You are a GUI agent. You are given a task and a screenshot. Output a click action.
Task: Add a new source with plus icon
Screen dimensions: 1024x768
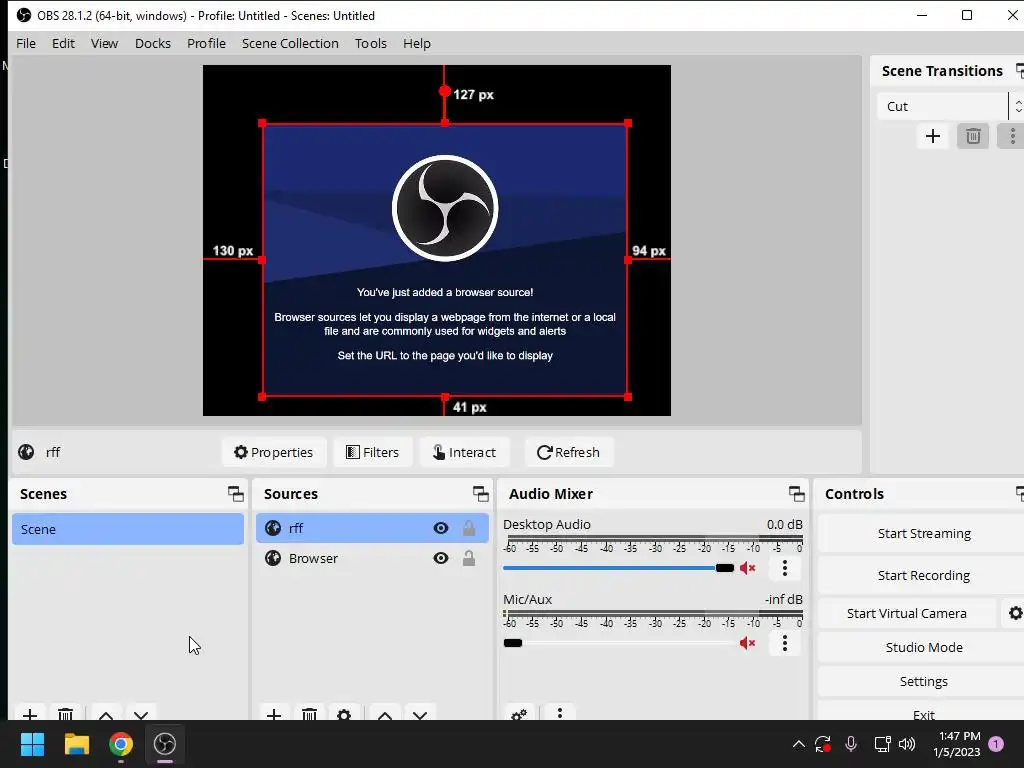274,714
